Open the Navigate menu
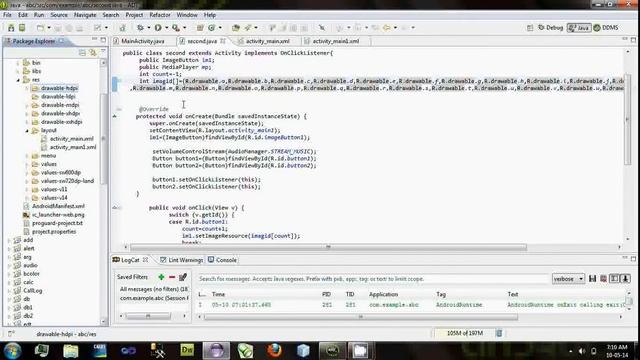Image resolution: width=640 pixels, height=360 pixels. [x=85, y=15]
